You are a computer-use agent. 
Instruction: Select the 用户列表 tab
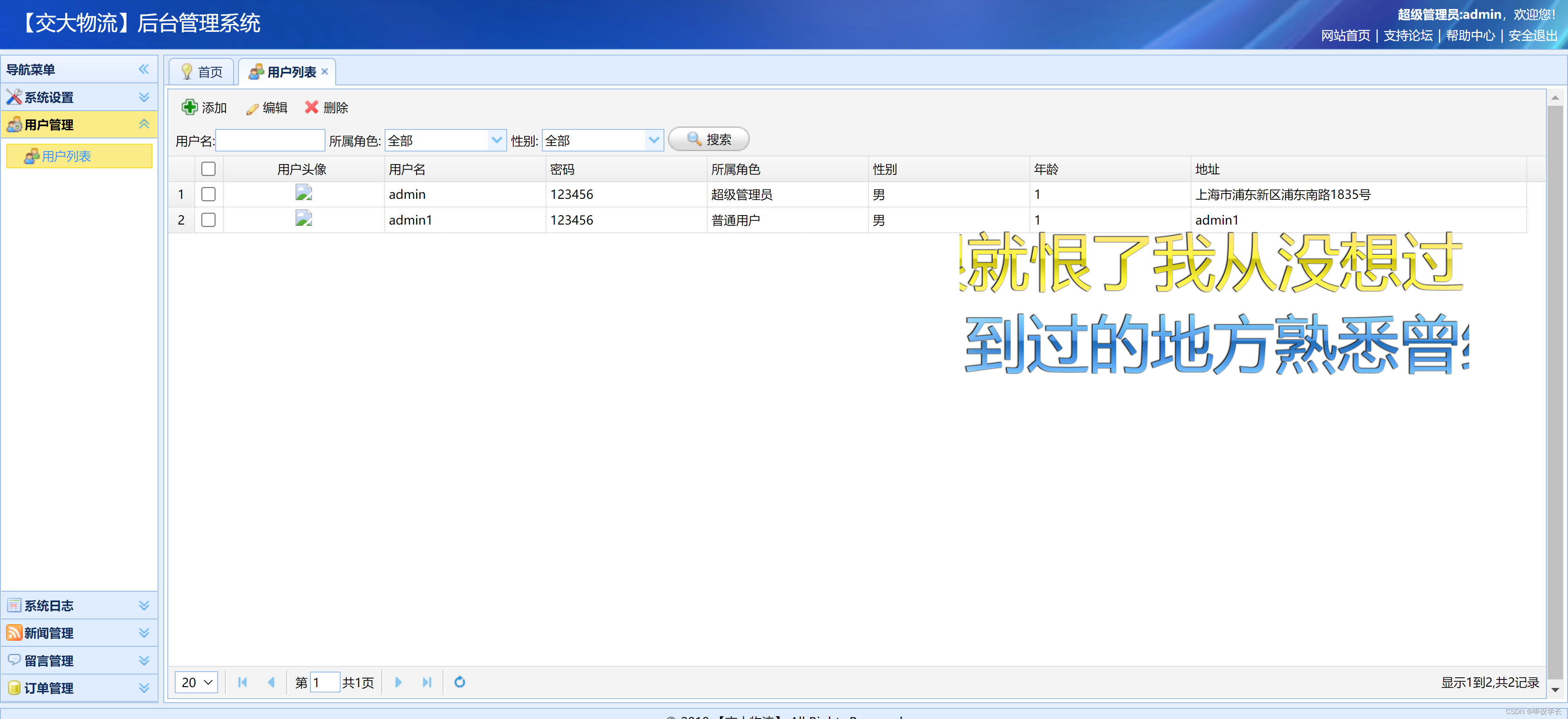pyautogui.click(x=287, y=72)
